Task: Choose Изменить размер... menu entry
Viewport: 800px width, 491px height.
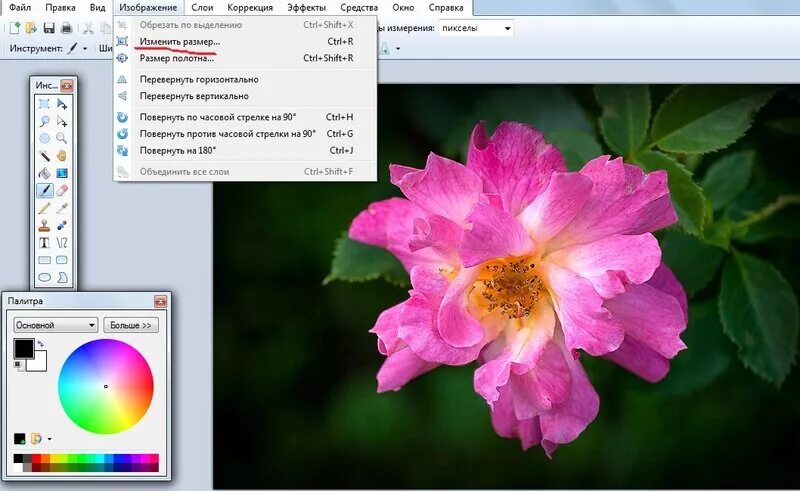Action: (245, 41)
